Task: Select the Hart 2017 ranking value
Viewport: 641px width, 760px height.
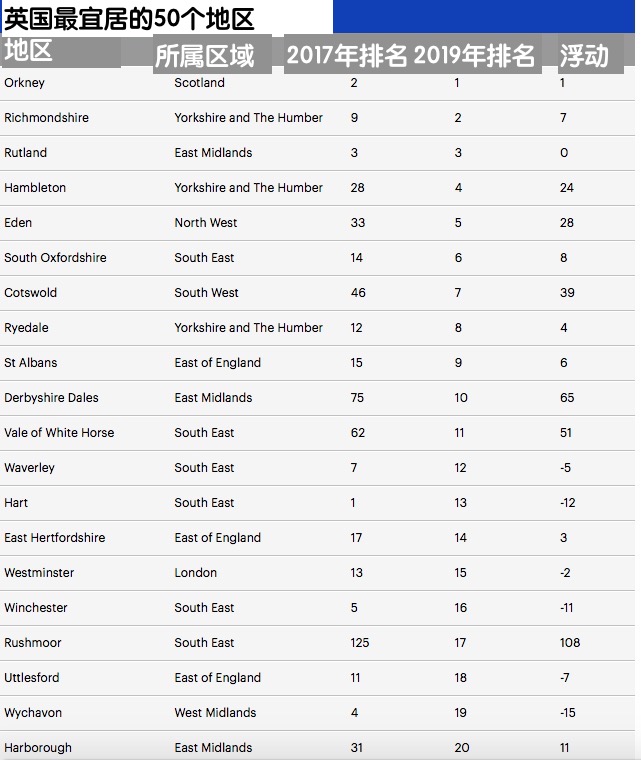Action: tap(353, 503)
